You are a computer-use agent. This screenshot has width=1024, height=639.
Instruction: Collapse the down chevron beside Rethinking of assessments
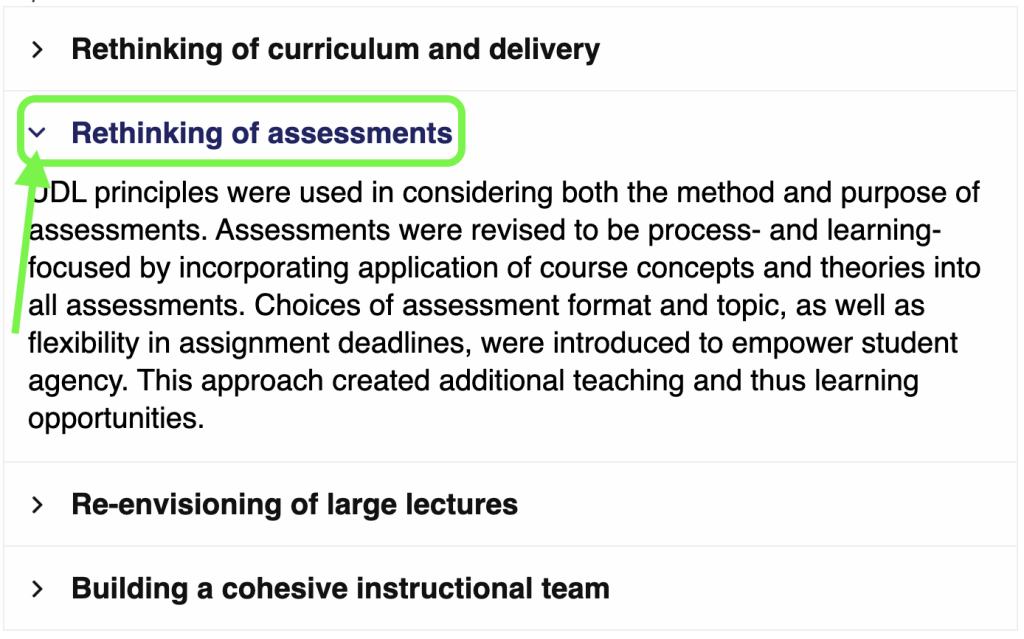[37, 133]
